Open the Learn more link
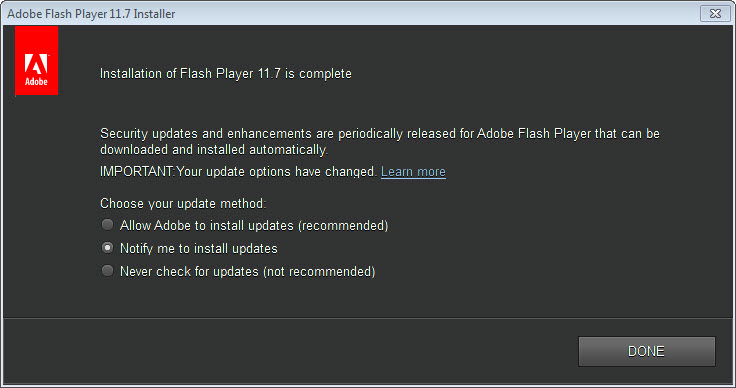The image size is (736, 388). pos(413,172)
